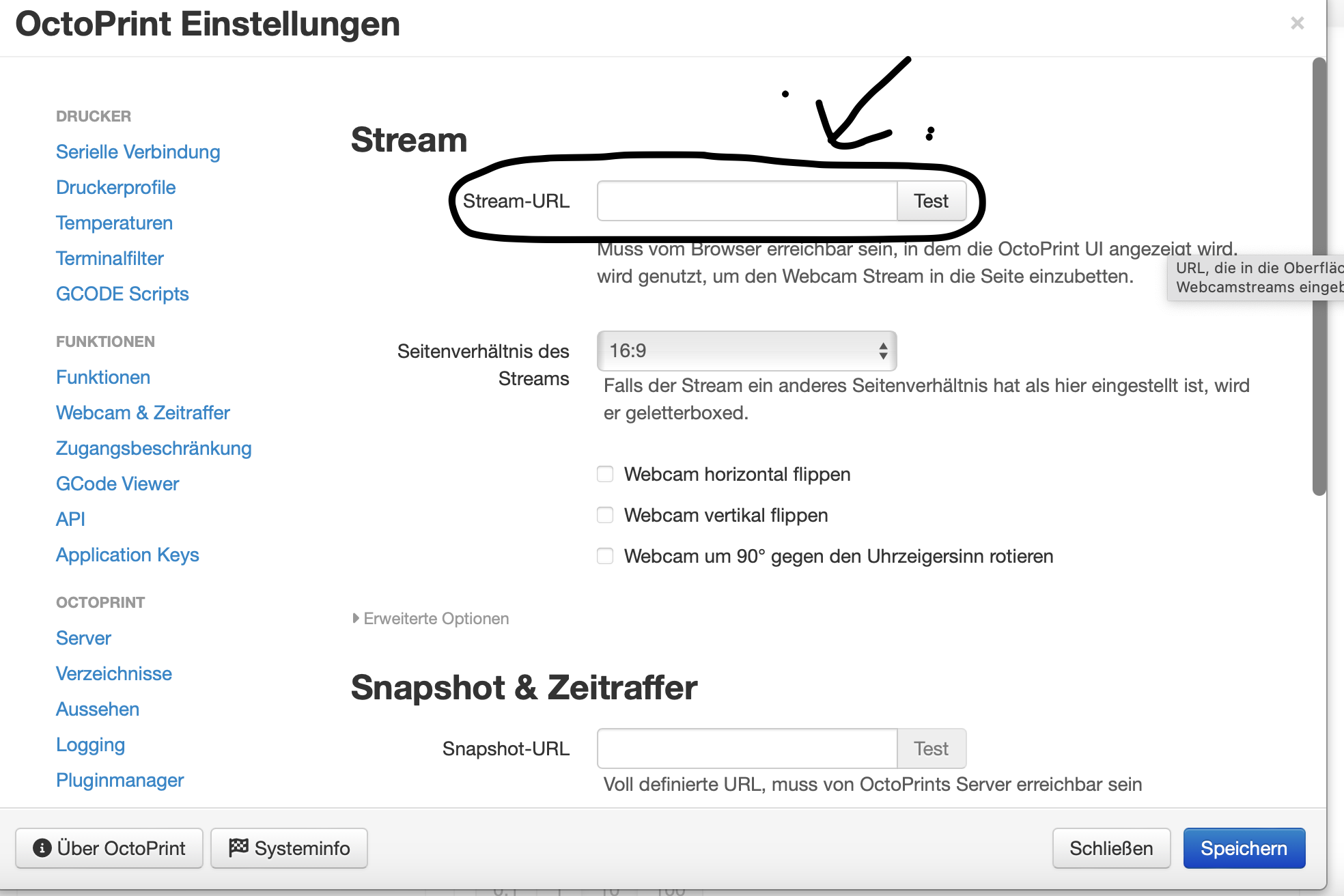Open Application Keys settings link
The width and height of the screenshot is (1344, 896).
coord(127,555)
